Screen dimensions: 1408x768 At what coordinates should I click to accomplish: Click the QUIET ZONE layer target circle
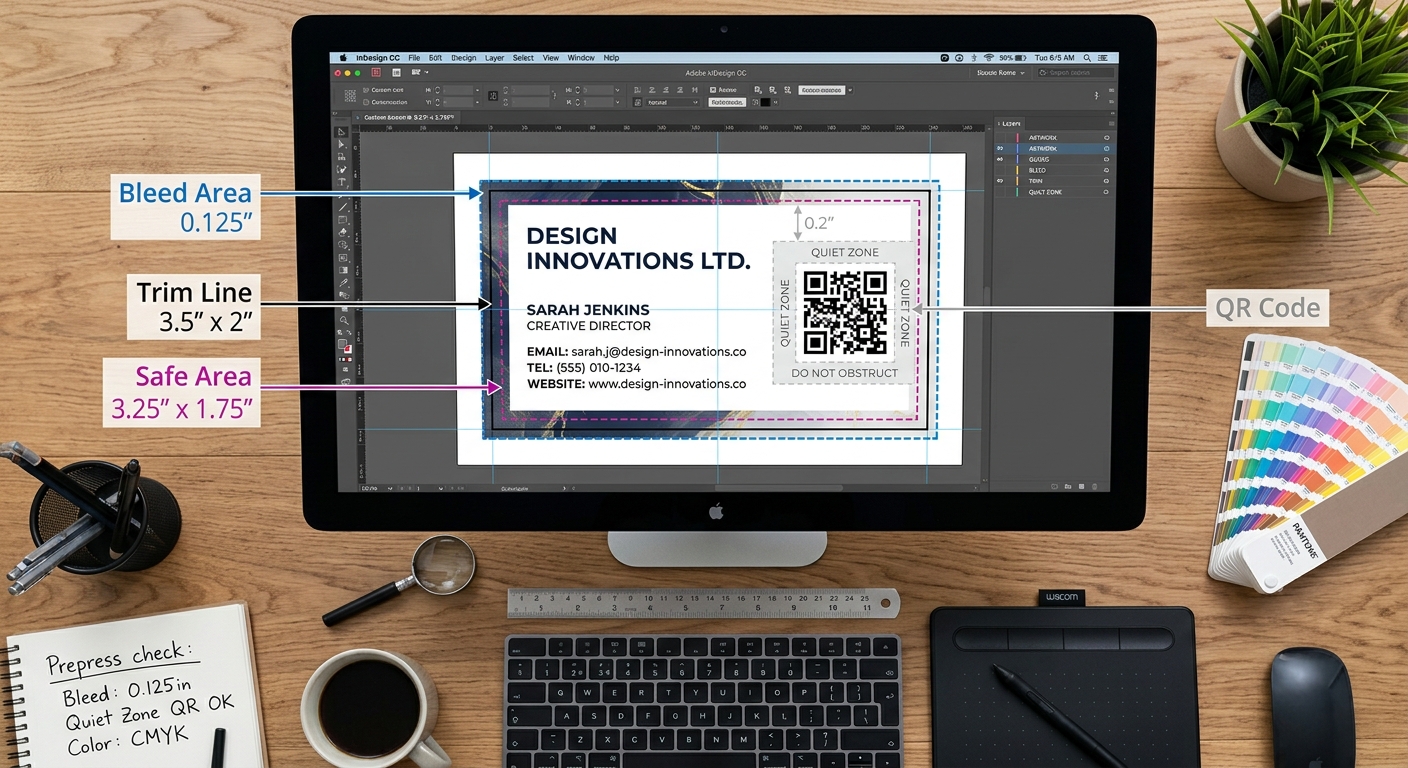click(1106, 192)
